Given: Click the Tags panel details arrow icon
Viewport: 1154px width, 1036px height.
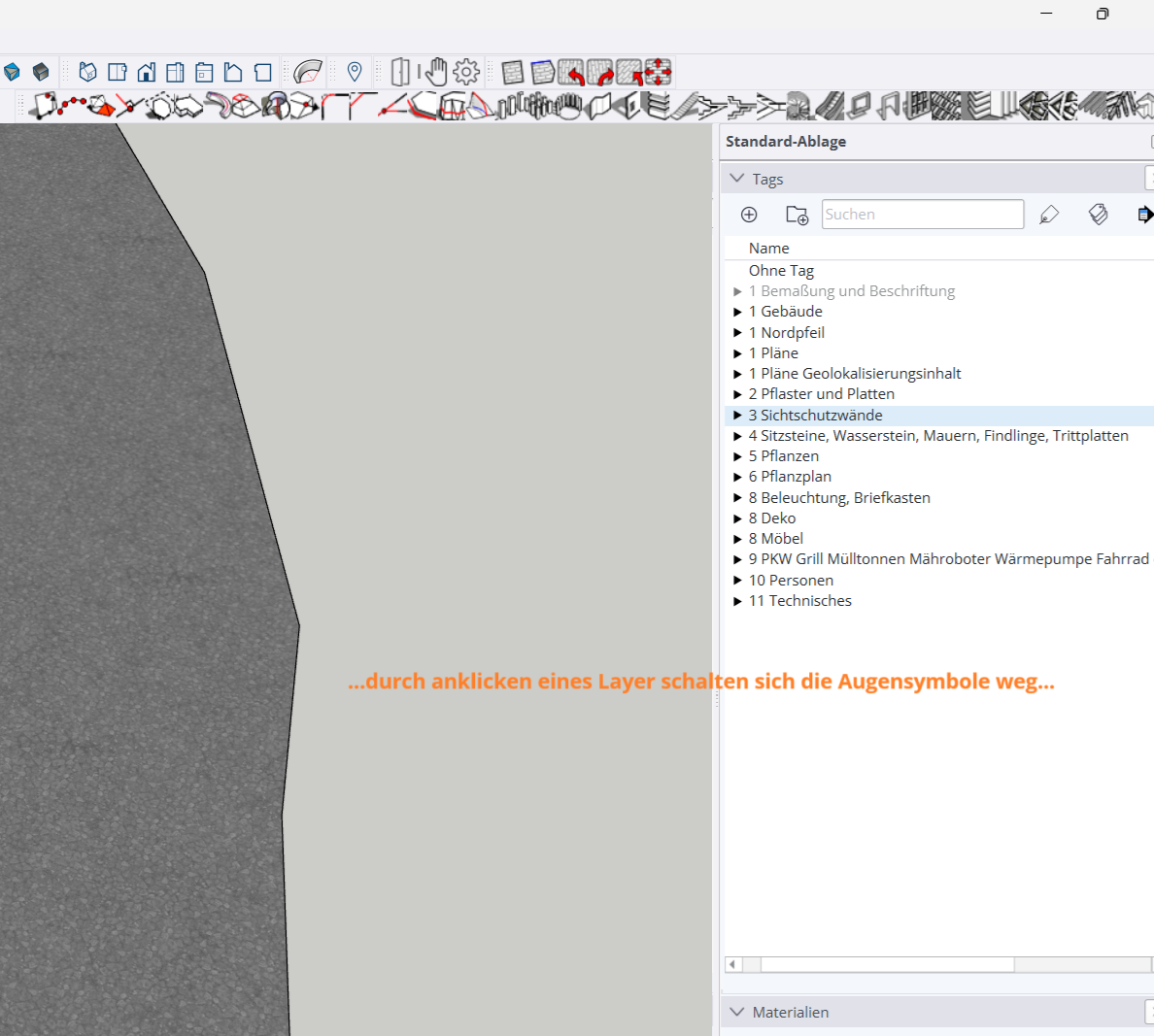Looking at the screenshot, I should (x=1145, y=215).
